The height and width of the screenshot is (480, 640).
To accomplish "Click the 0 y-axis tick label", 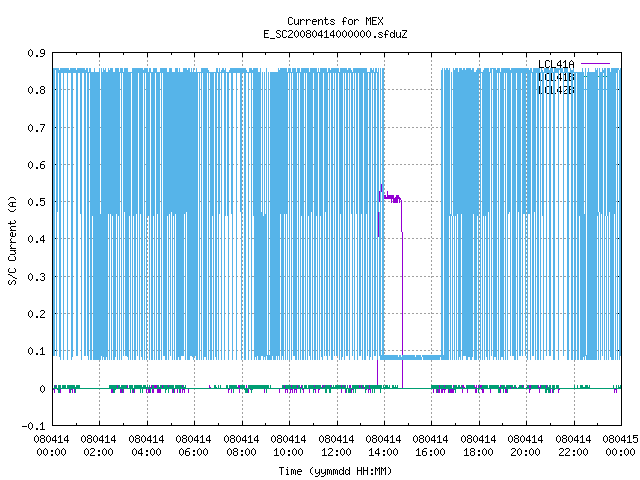I will tap(42, 389).
